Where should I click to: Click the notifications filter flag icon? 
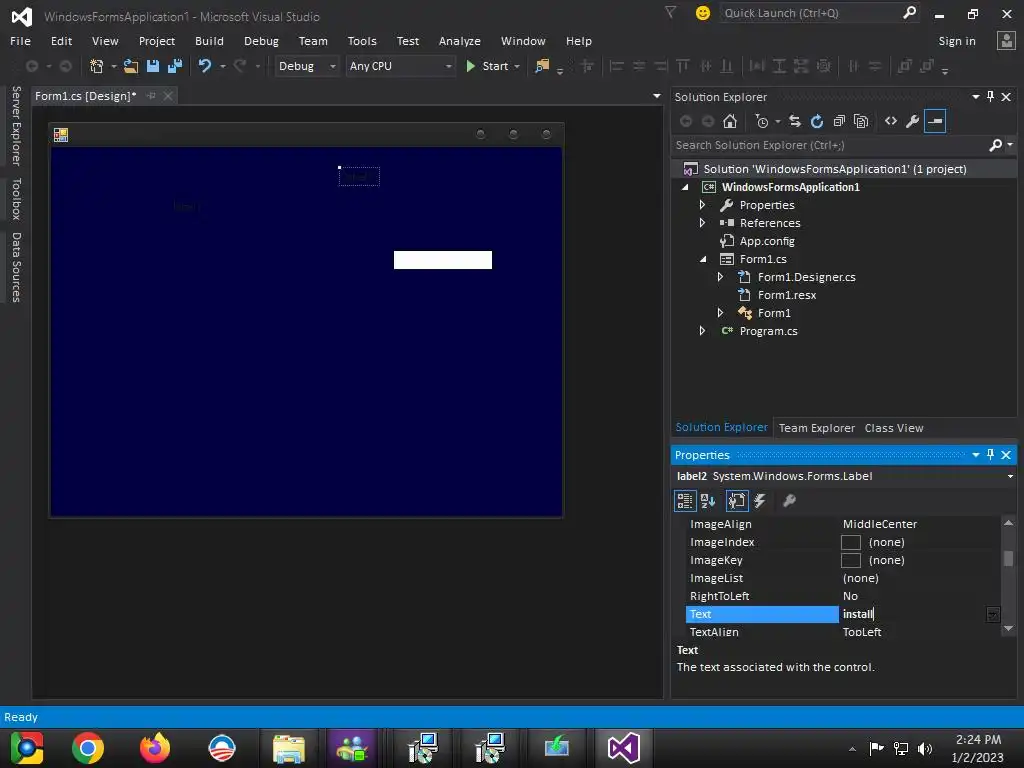tap(671, 12)
